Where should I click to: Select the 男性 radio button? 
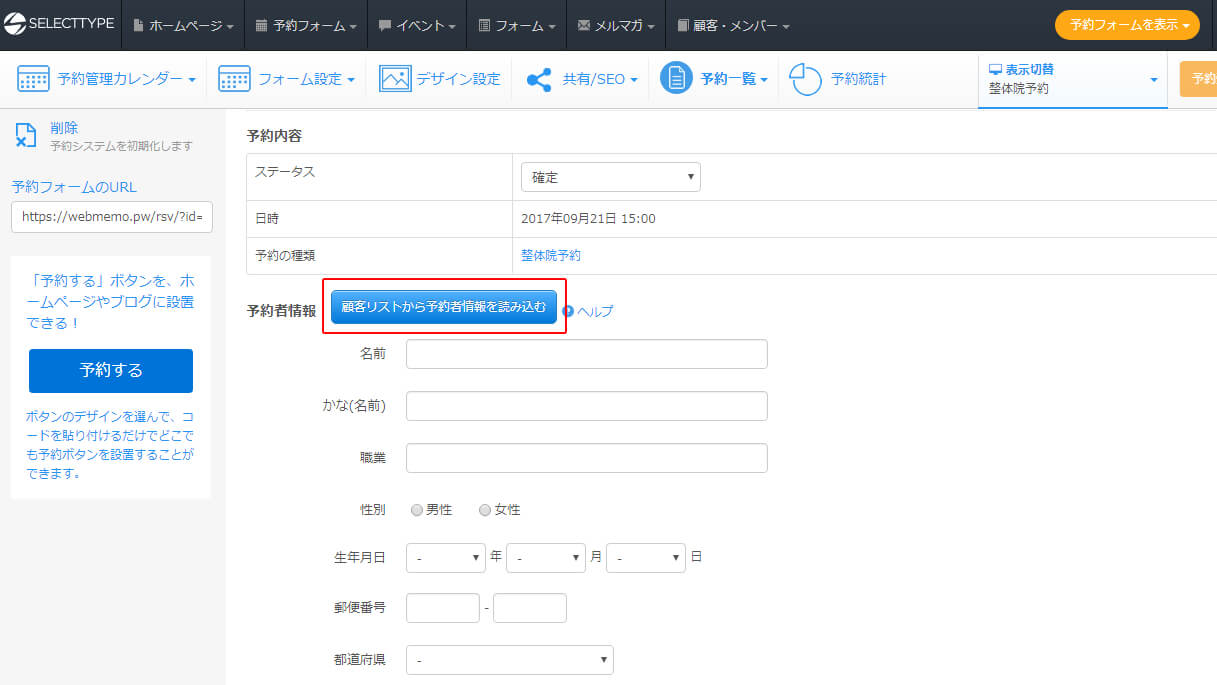click(x=417, y=510)
